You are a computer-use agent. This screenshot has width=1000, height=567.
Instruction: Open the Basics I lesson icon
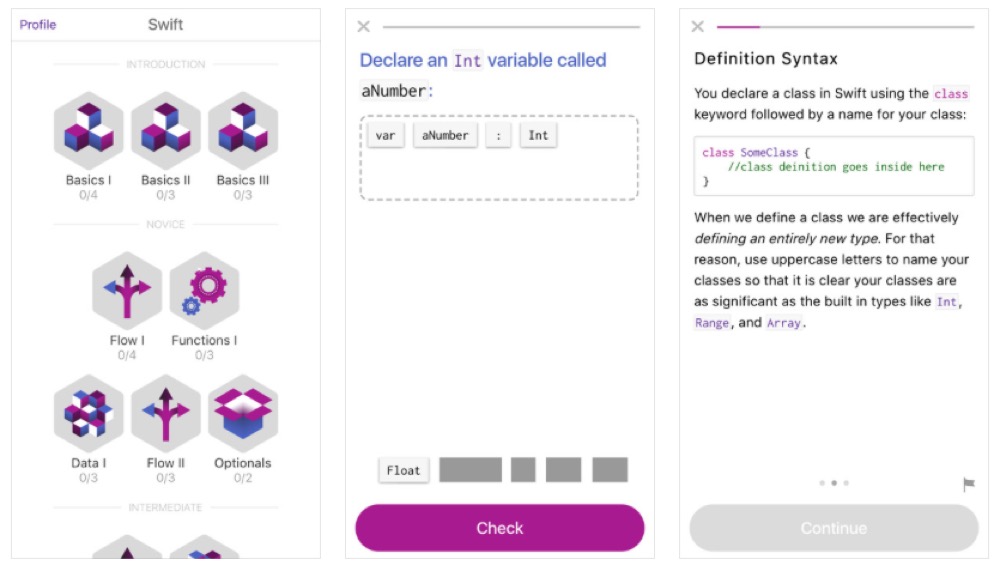(x=89, y=131)
